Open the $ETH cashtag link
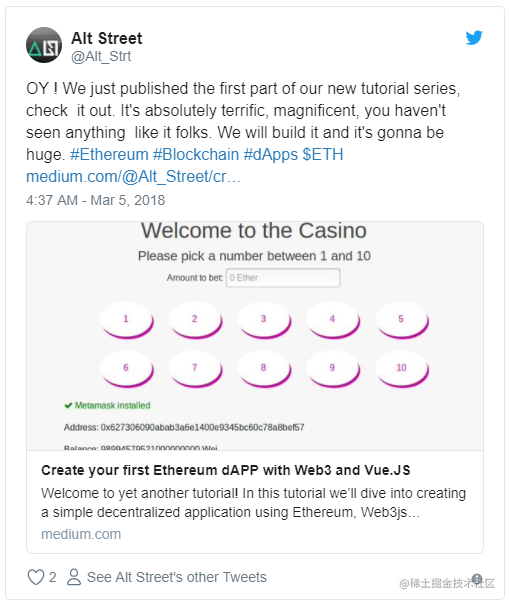This screenshot has width=511, height=605. point(323,155)
